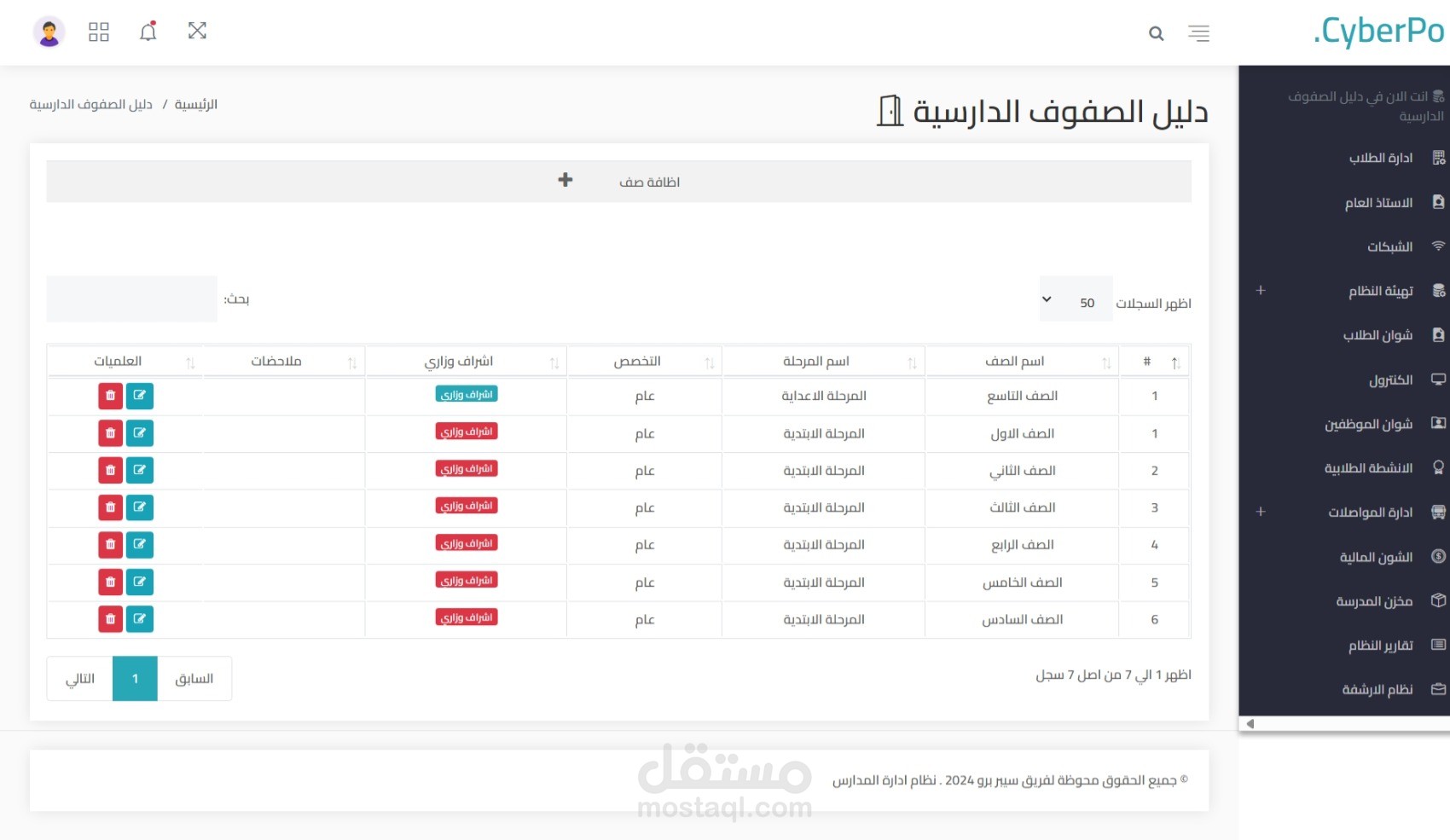Click the red اشراف وزاري badge for الصف السادس
Screen dimensions: 1450x840
[x=467, y=617]
